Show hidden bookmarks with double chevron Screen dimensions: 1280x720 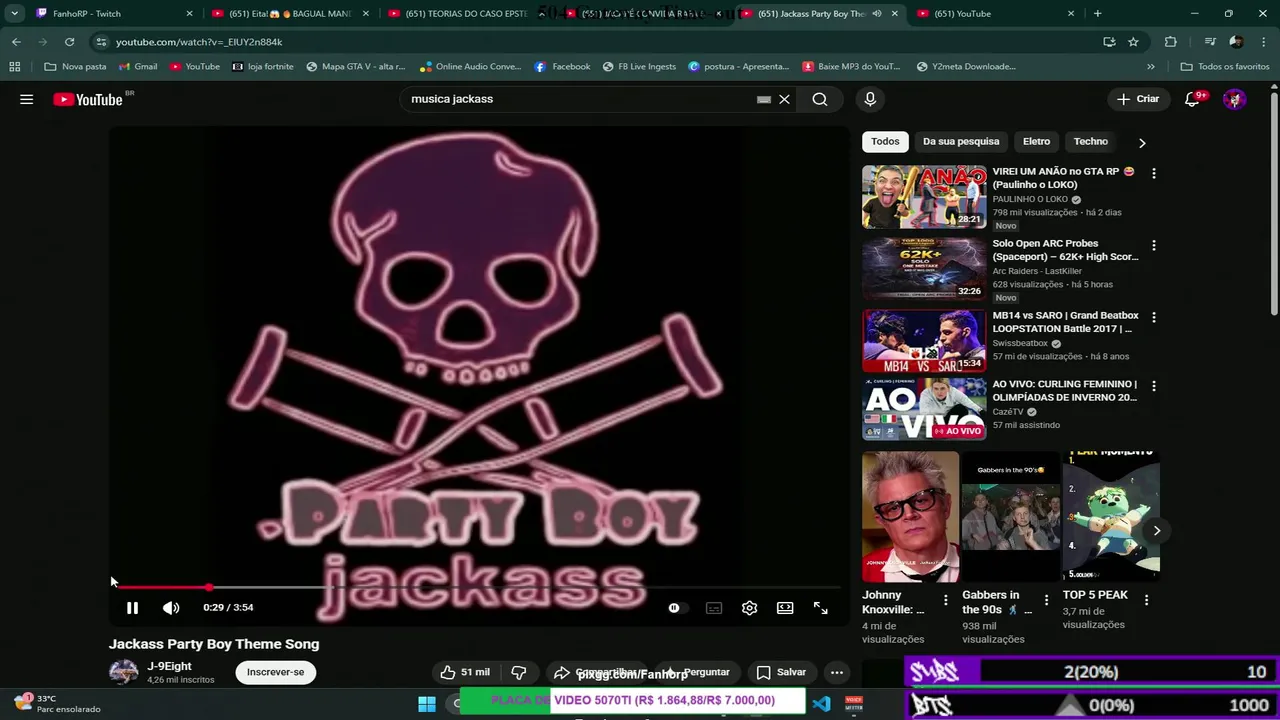(x=1151, y=67)
